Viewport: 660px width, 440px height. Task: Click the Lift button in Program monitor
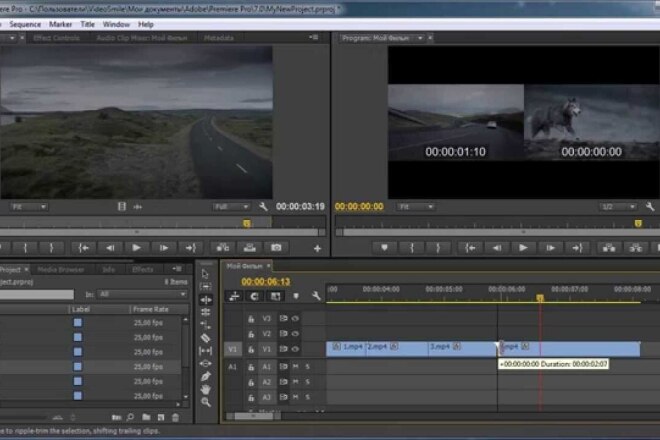coord(609,248)
